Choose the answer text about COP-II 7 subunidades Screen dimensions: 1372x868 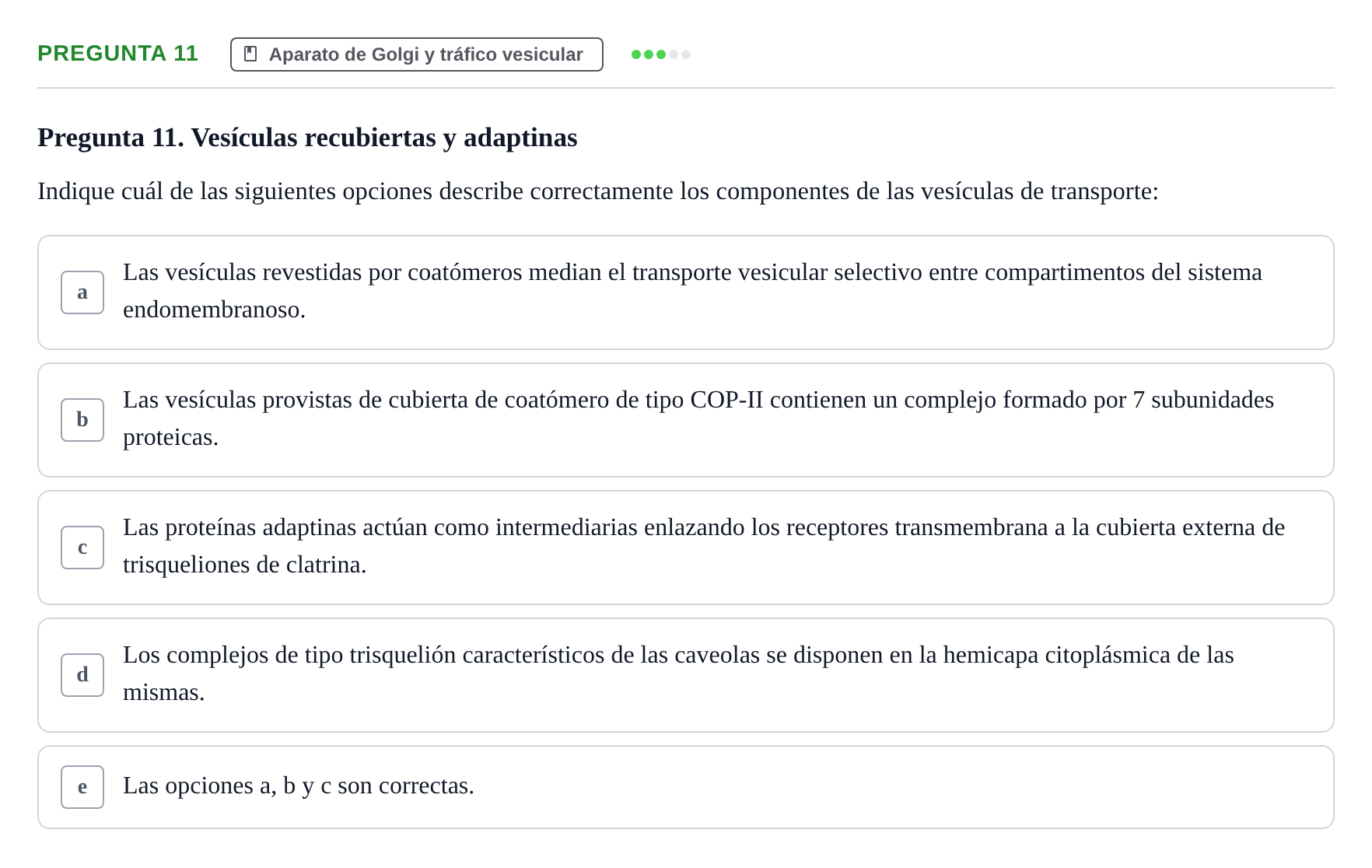(698, 418)
